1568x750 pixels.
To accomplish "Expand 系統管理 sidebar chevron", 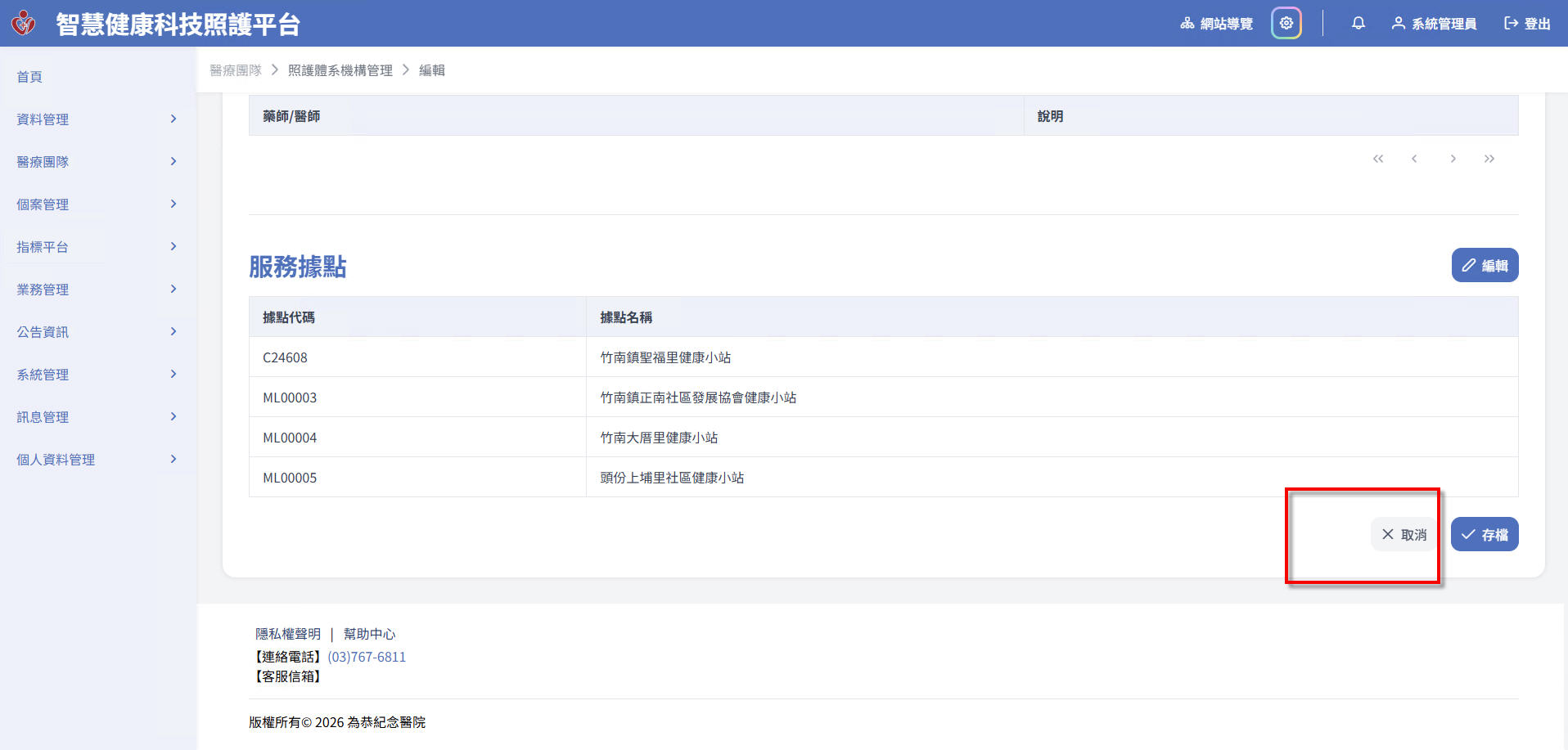I will pyautogui.click(x=173, y=374).
